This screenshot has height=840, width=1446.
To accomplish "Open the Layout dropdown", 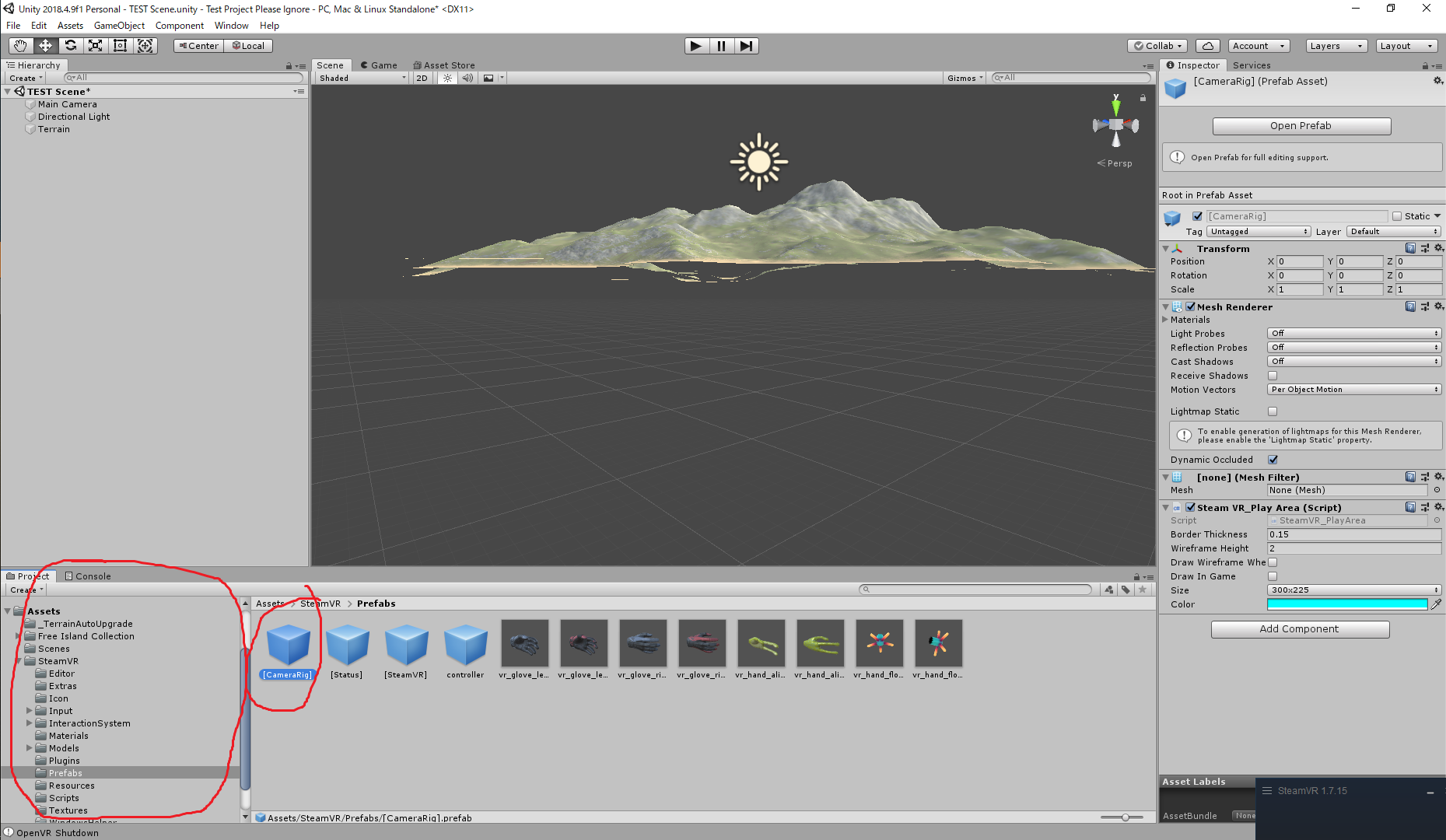I will (1406, 45).
